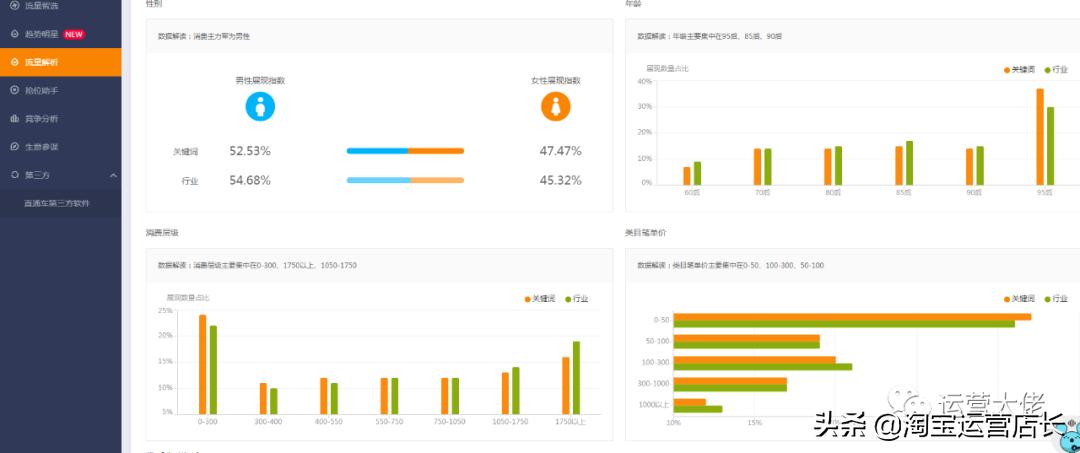Click the 生意参谋 compass icon

tap(14, 147)
